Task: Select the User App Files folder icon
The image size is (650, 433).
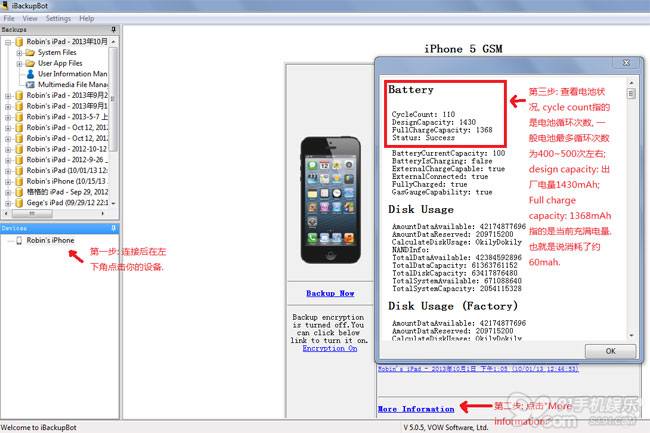Action: [30, 63]
